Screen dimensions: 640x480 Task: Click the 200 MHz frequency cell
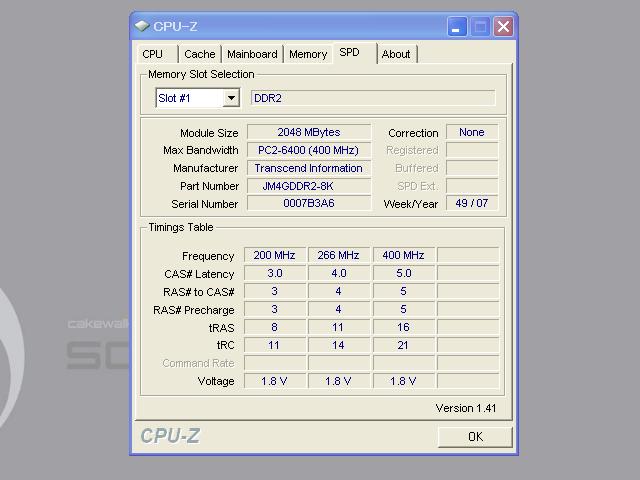[x=275, y=255]
